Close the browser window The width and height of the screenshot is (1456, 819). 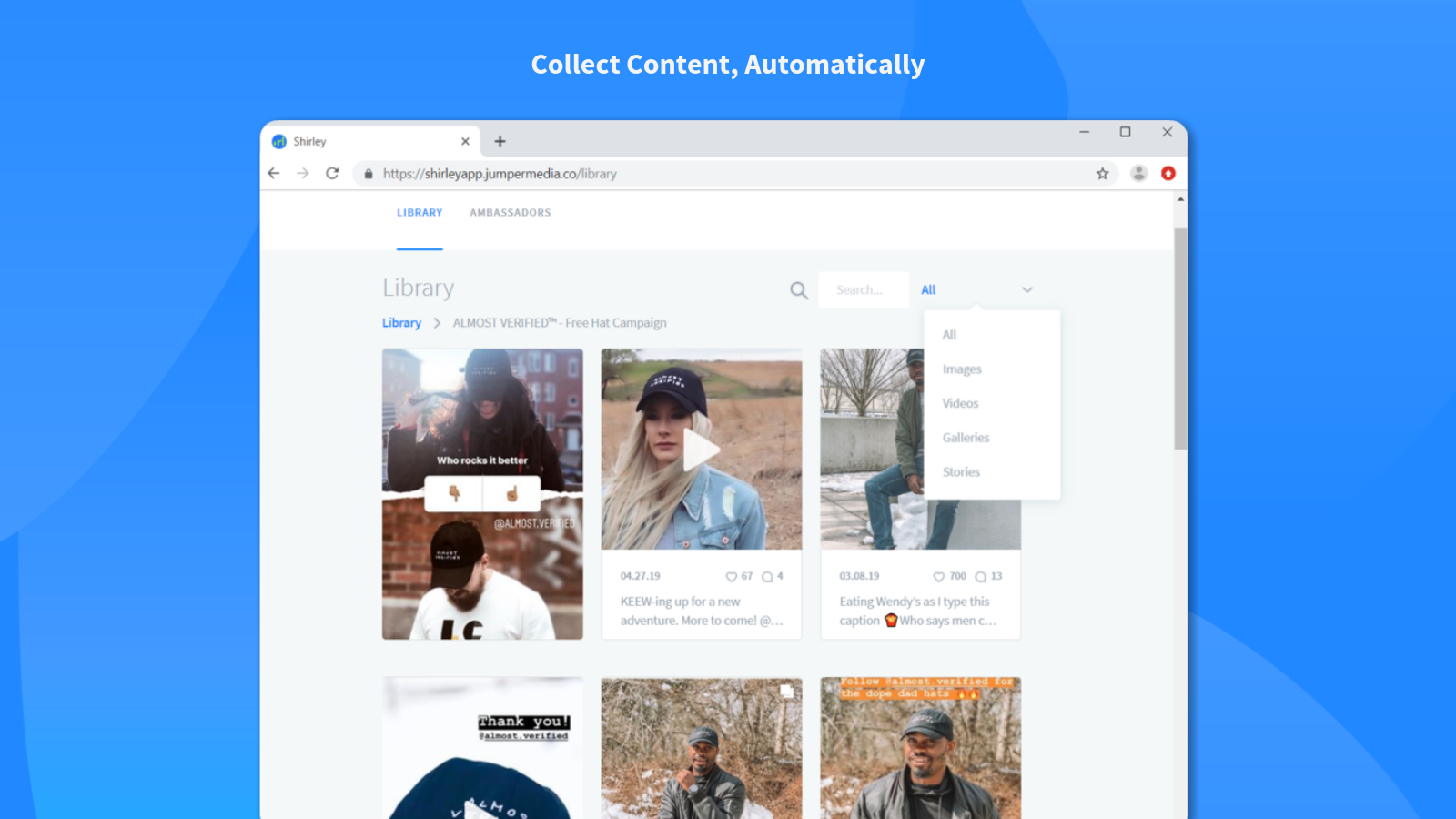coord(1167,133)
